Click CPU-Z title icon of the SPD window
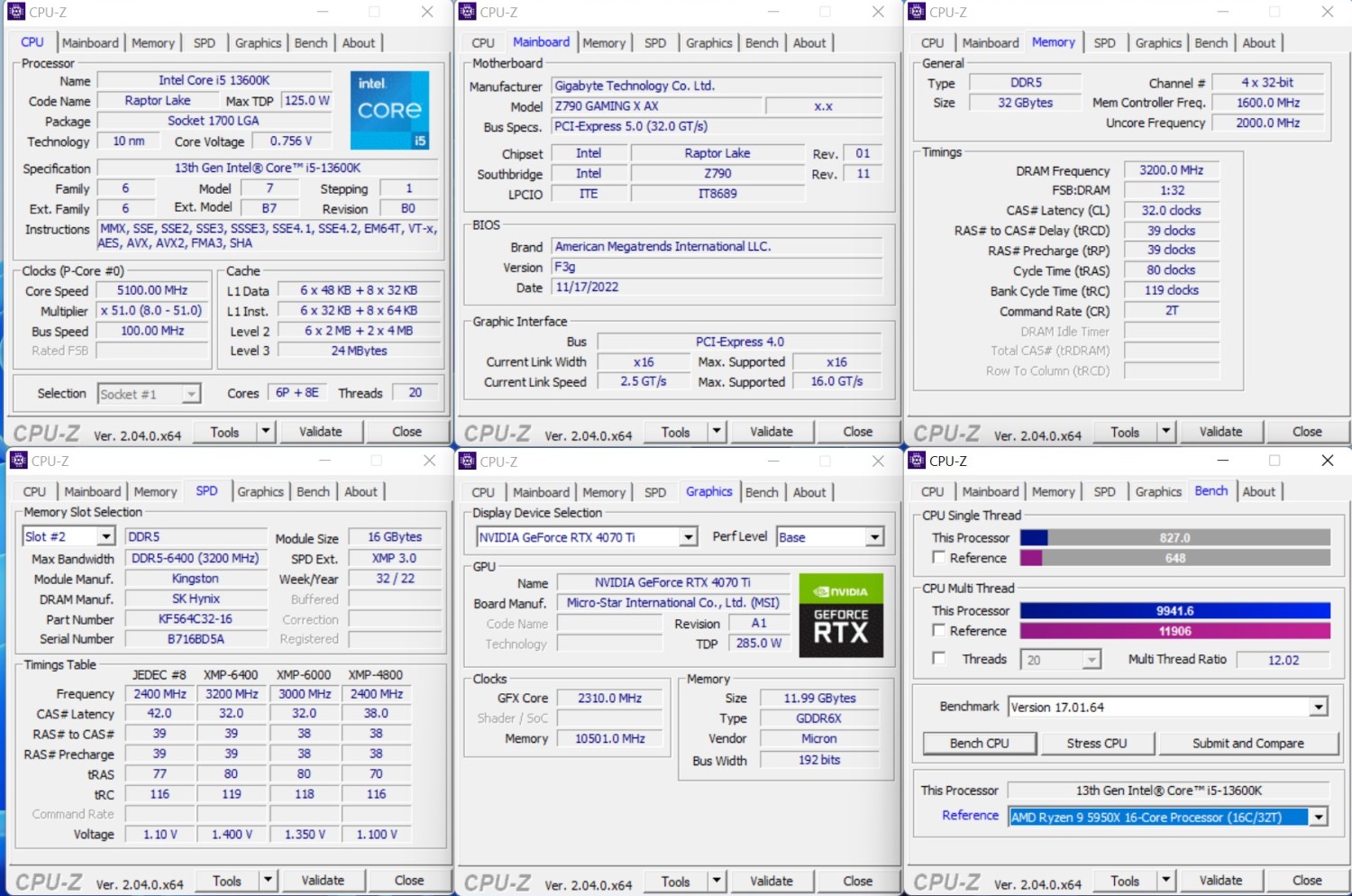 (x=18, y=461)
